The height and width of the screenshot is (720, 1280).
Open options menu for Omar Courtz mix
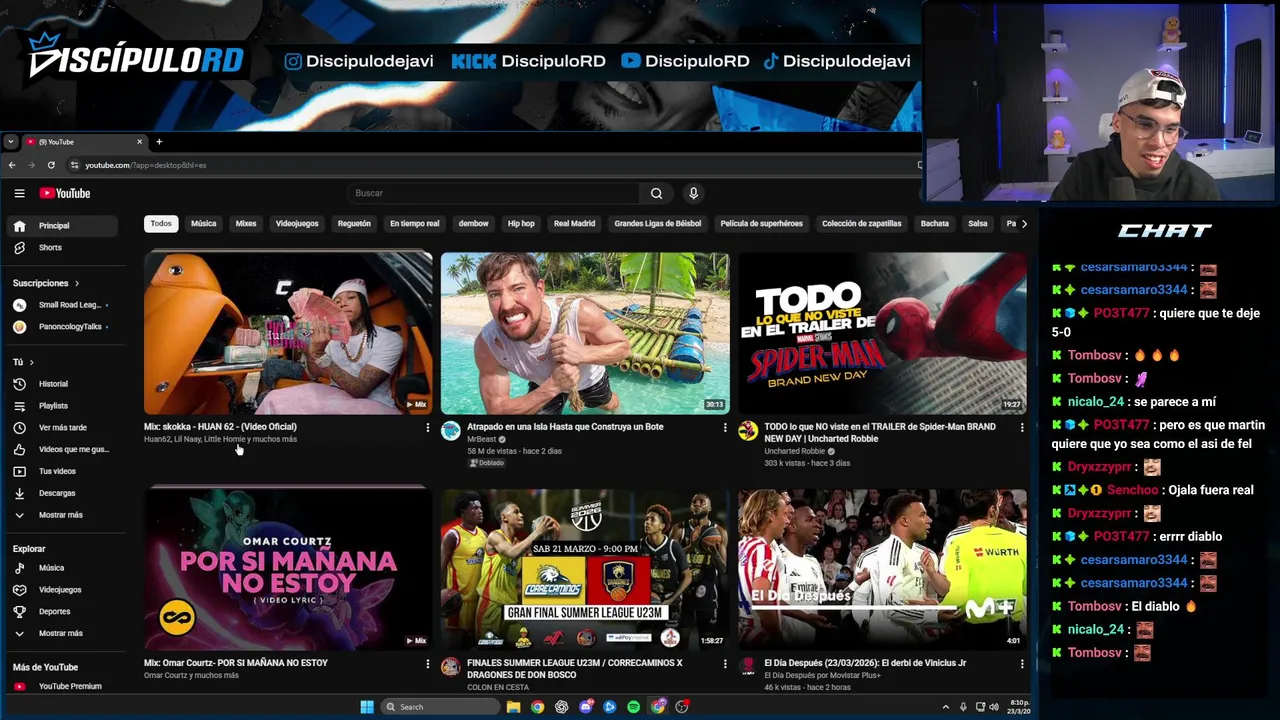[427, 664]
